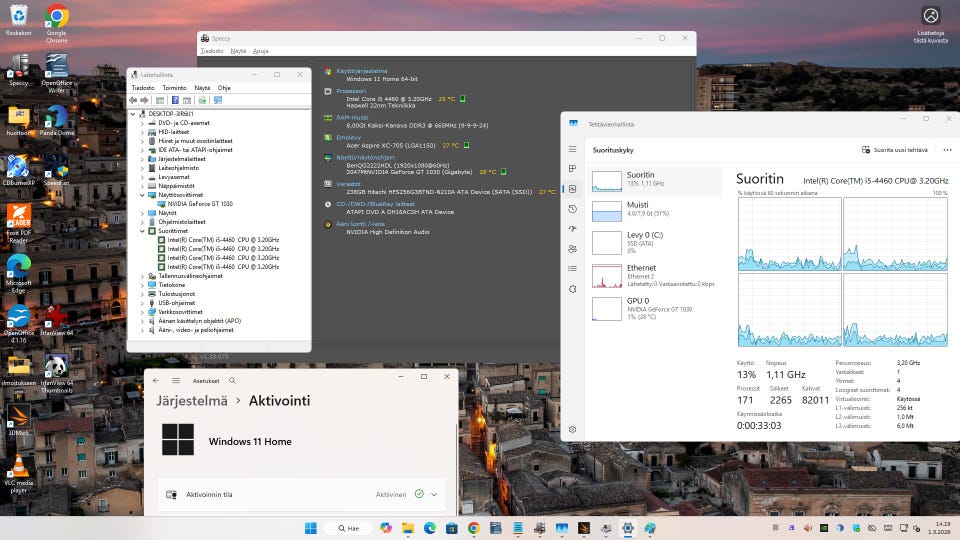Open App history in Task Manager sidebar
Viewport: 960px width, 540px height.
(x=572, y=208)
